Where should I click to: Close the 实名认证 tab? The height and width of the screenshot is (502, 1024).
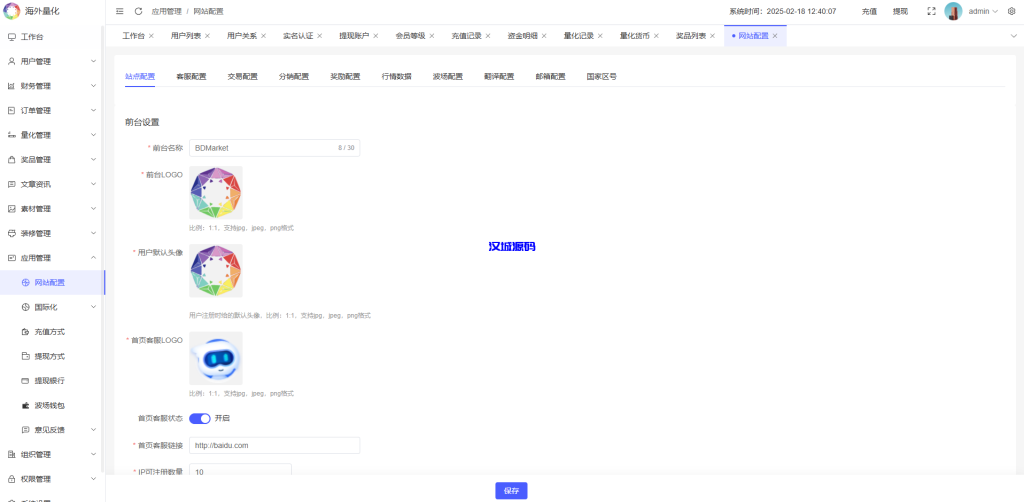click(320, 36)
